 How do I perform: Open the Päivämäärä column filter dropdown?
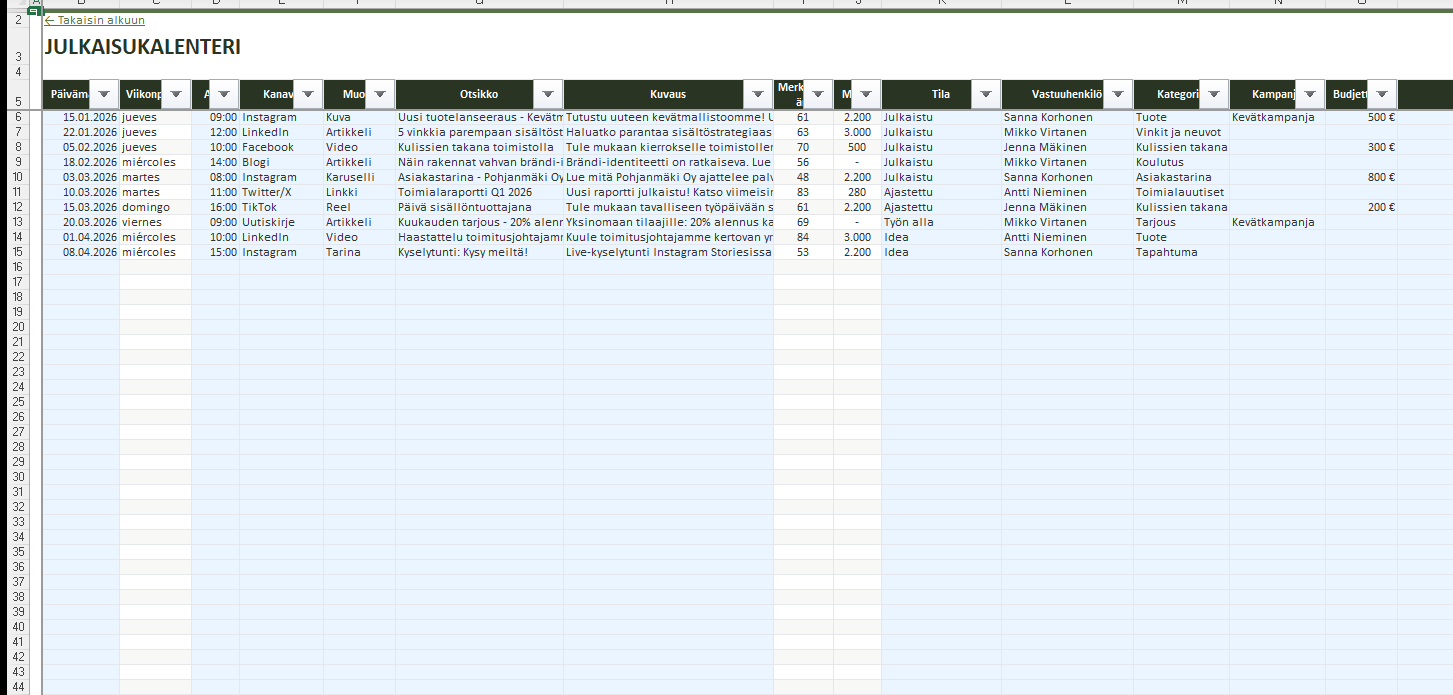104,94
